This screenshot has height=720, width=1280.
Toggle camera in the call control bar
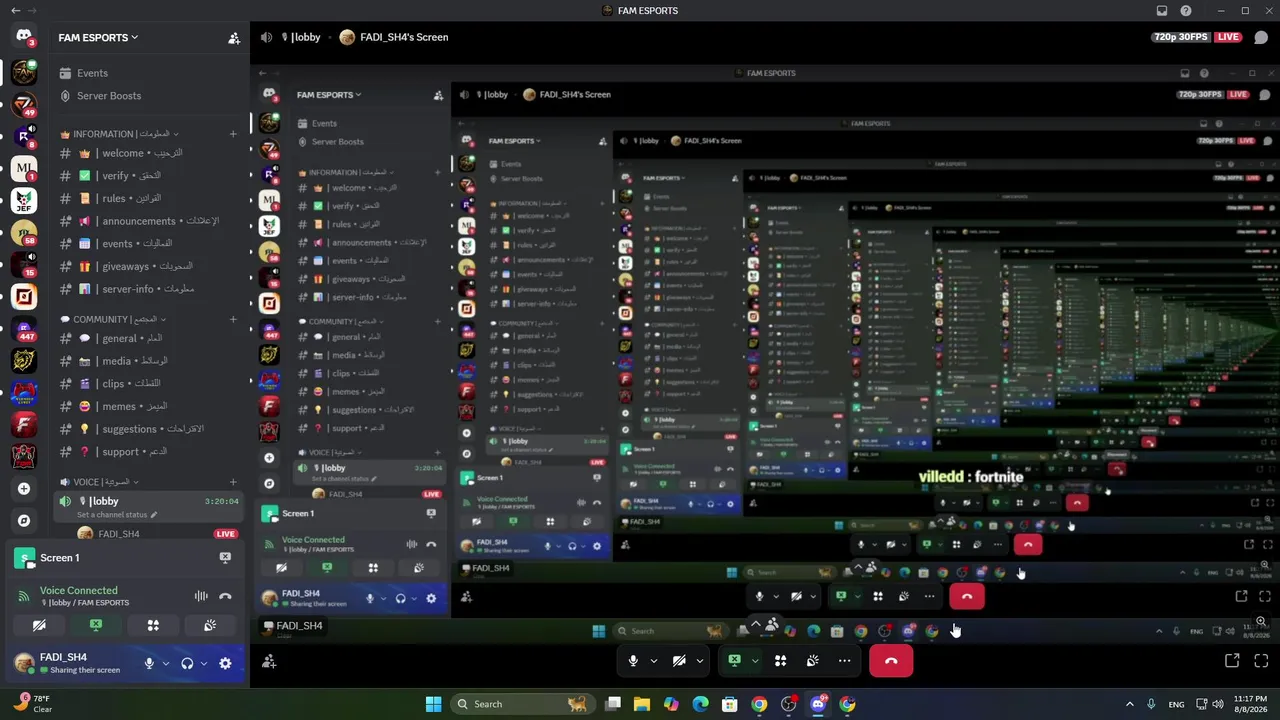pyautogui.click(x=679, y=661)
